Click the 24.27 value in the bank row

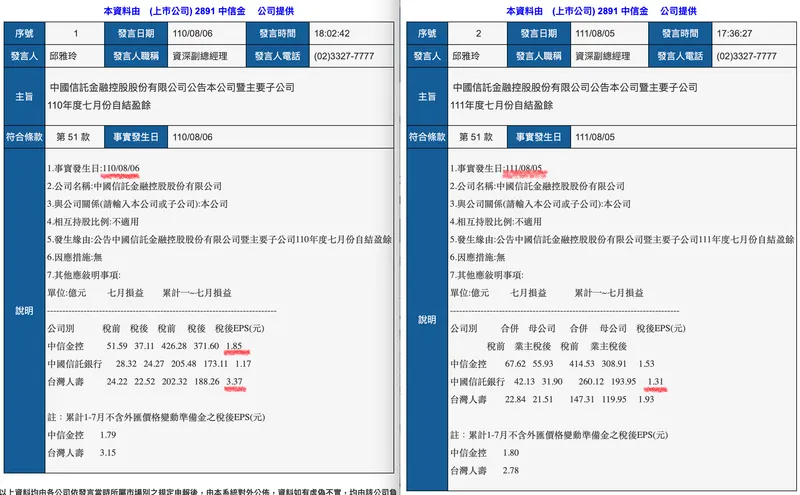click(x=154, y=364)
